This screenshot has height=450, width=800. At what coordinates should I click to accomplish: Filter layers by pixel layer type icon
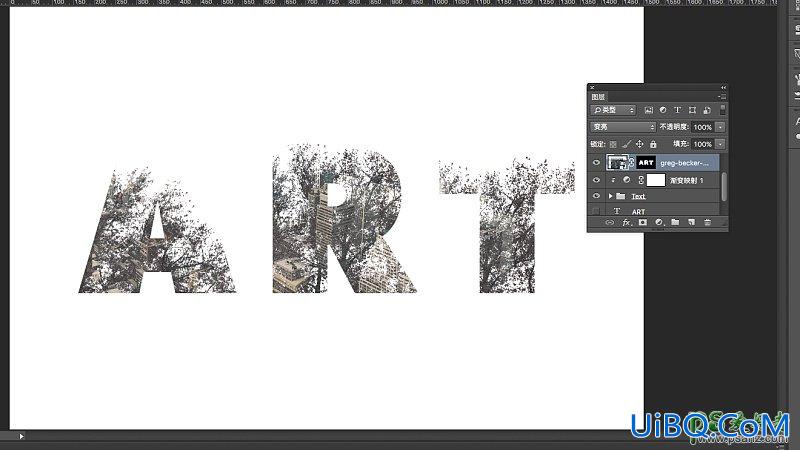(648, 110)
